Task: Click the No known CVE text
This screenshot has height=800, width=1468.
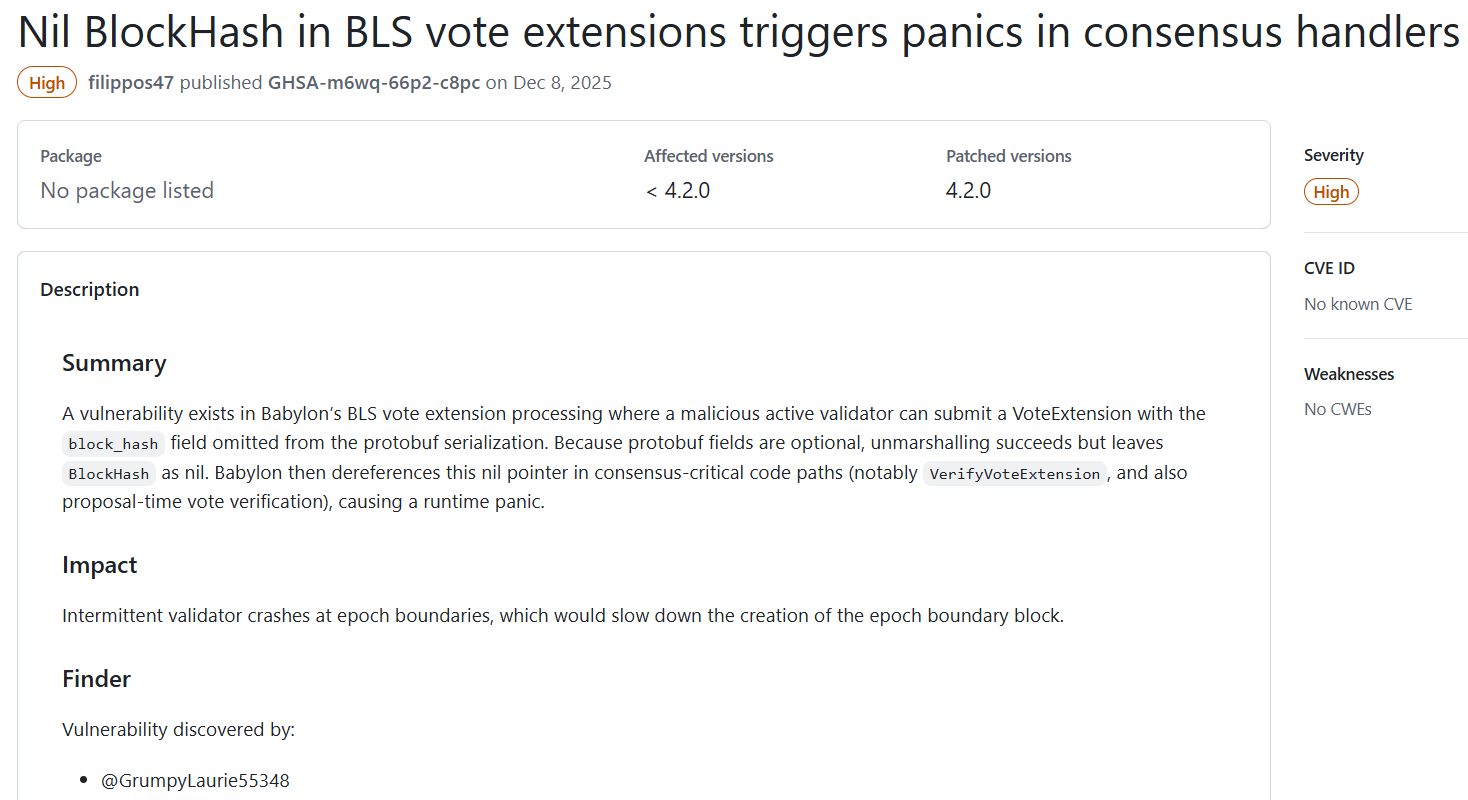Action: [1358, 303]
